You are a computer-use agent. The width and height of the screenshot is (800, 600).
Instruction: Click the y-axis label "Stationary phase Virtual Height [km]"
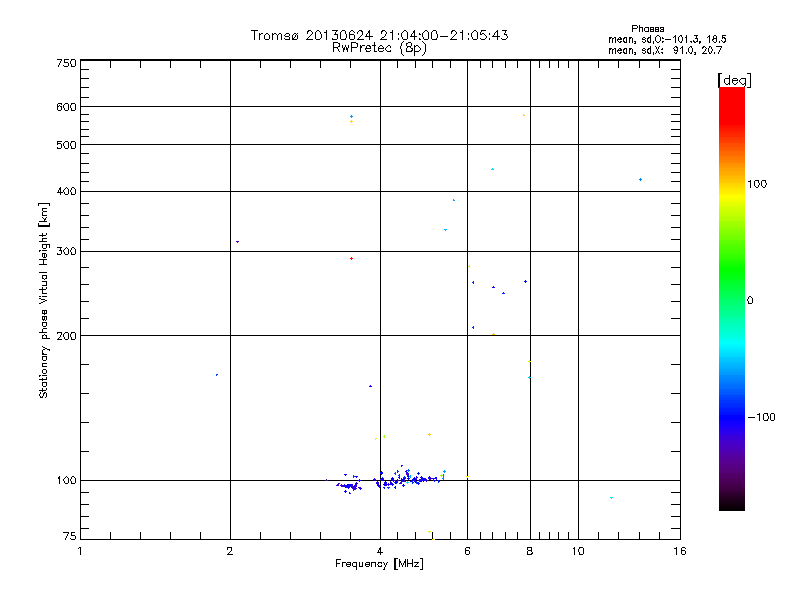coord(43,301)
